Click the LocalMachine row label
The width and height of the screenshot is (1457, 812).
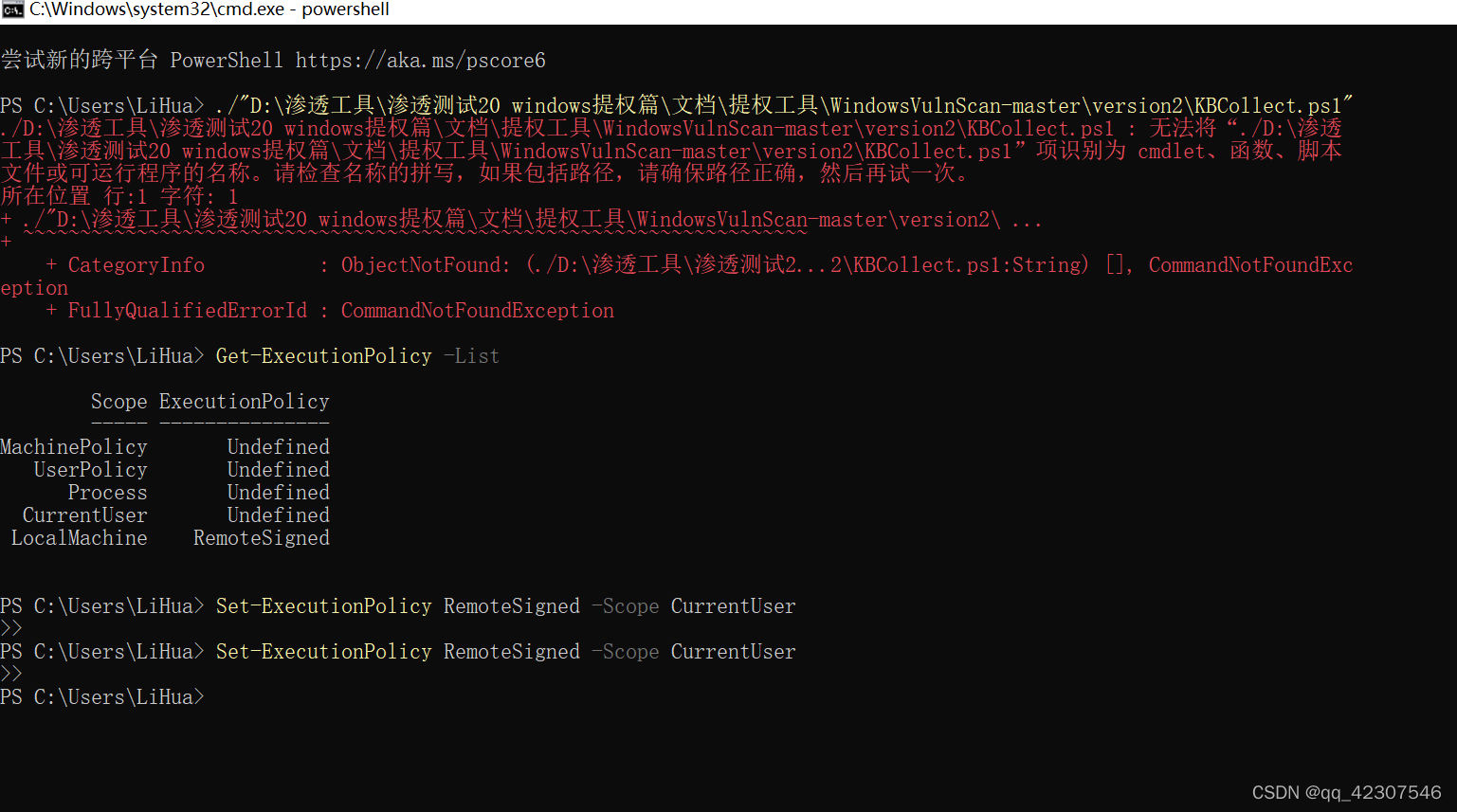pos(79,538)
